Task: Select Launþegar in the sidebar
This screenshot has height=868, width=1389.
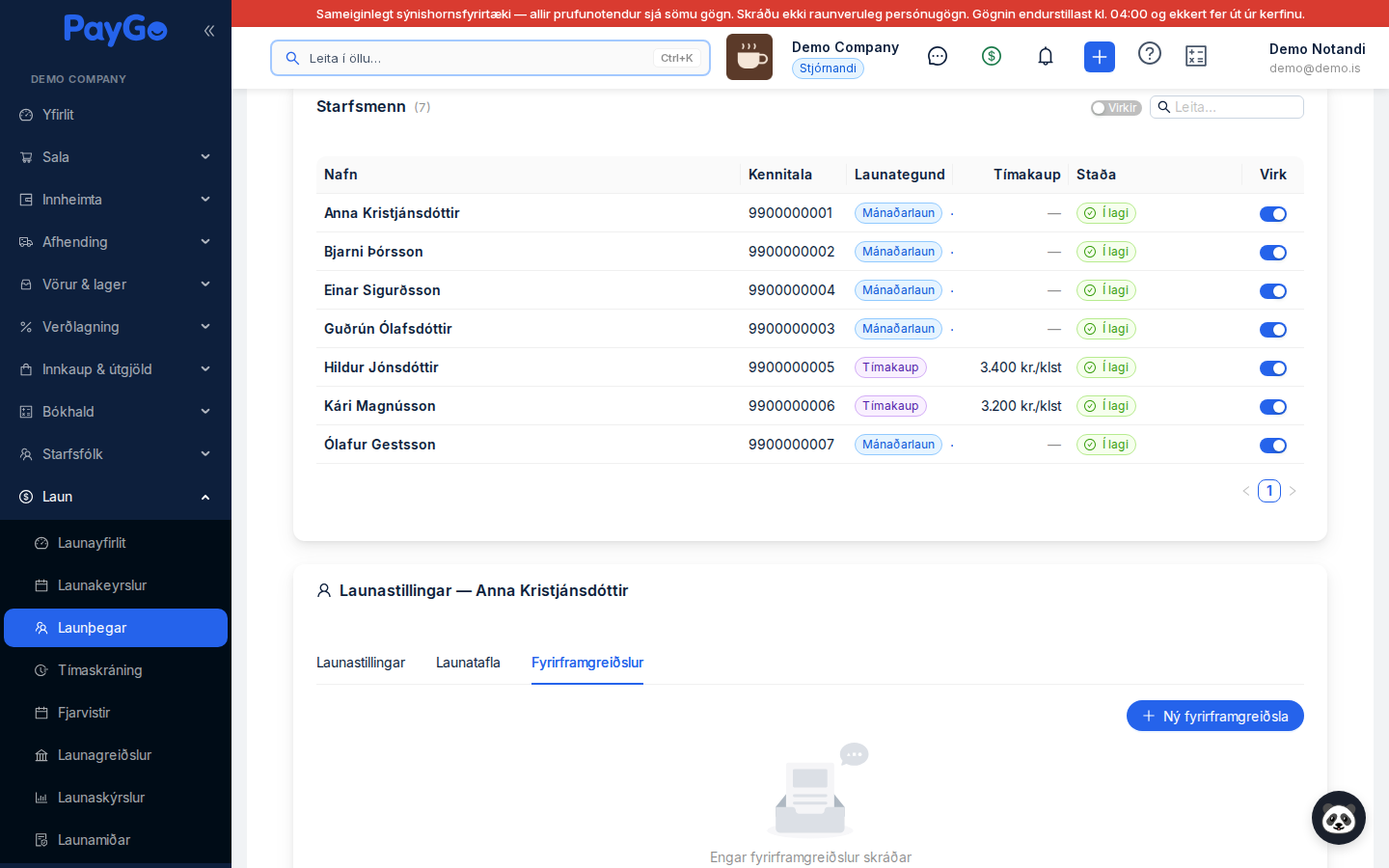Action: coord(116,628)
